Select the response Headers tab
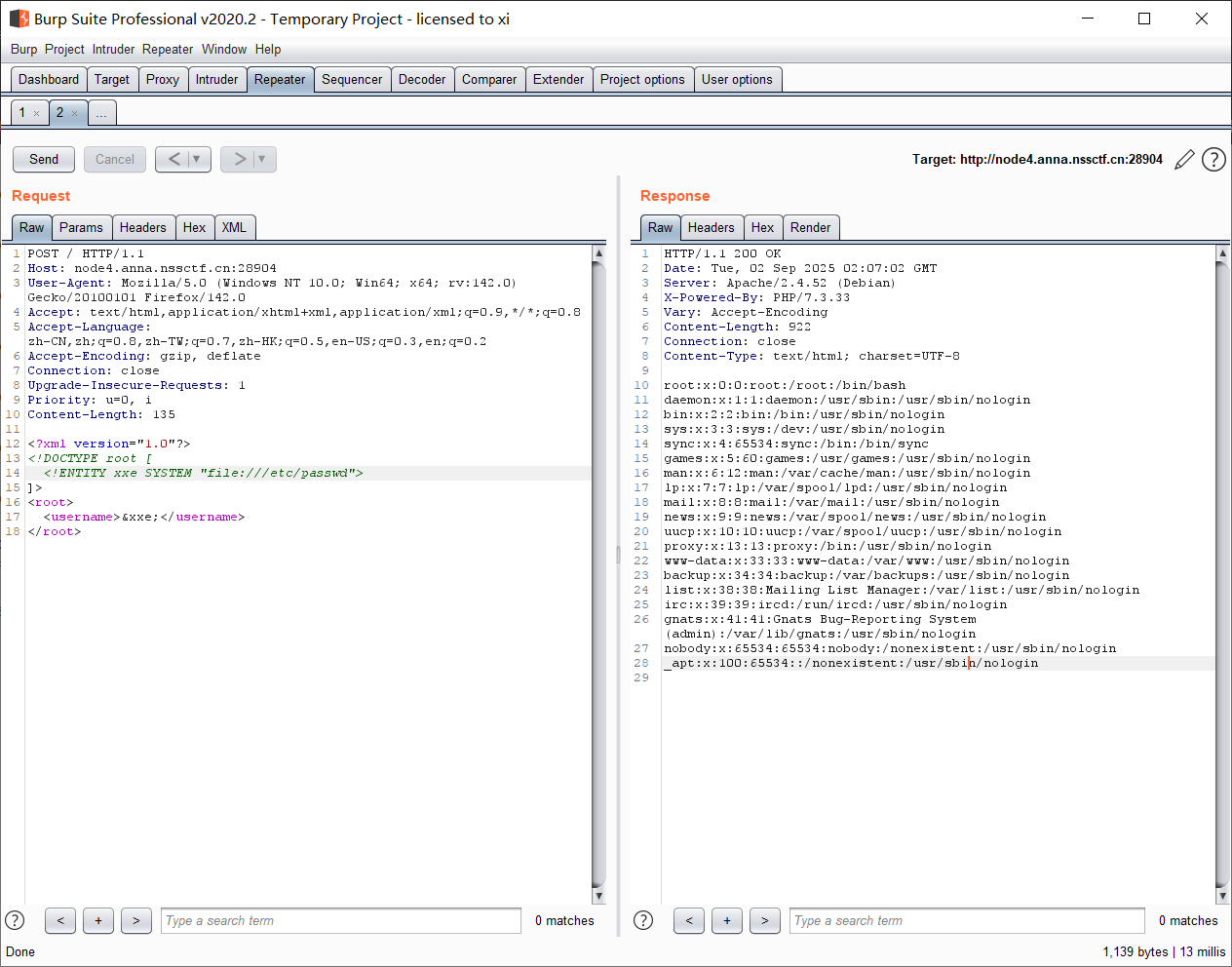Viewport: 1232px width, 967px height. 711,228
